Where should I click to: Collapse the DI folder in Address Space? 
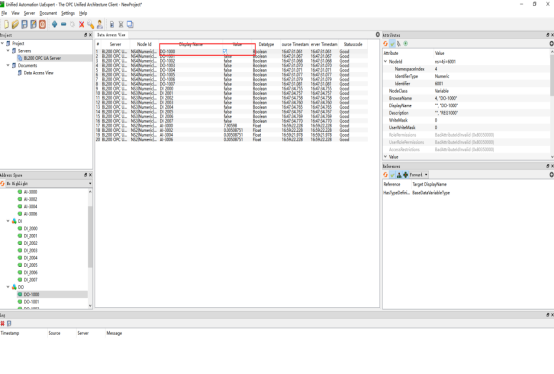tap(8, 221)
